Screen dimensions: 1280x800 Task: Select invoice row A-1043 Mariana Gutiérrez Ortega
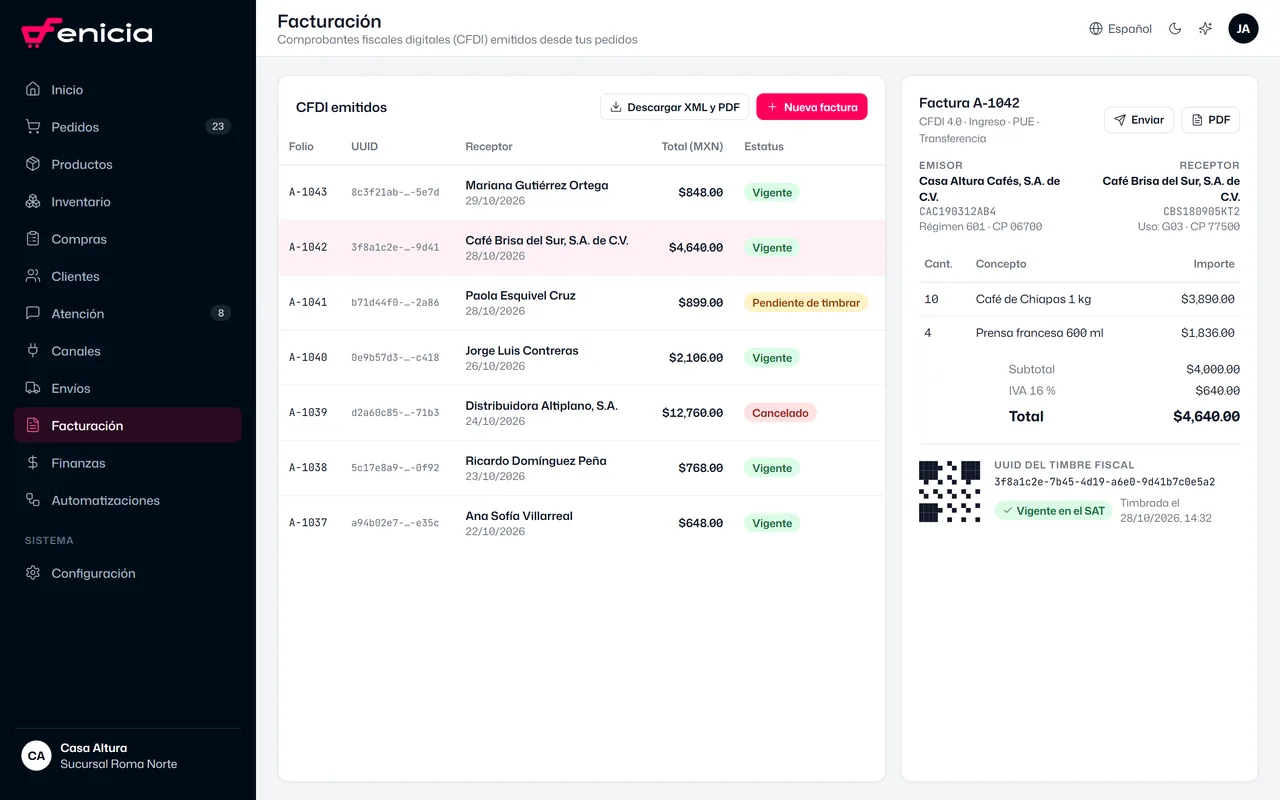[x=582, y=193]
